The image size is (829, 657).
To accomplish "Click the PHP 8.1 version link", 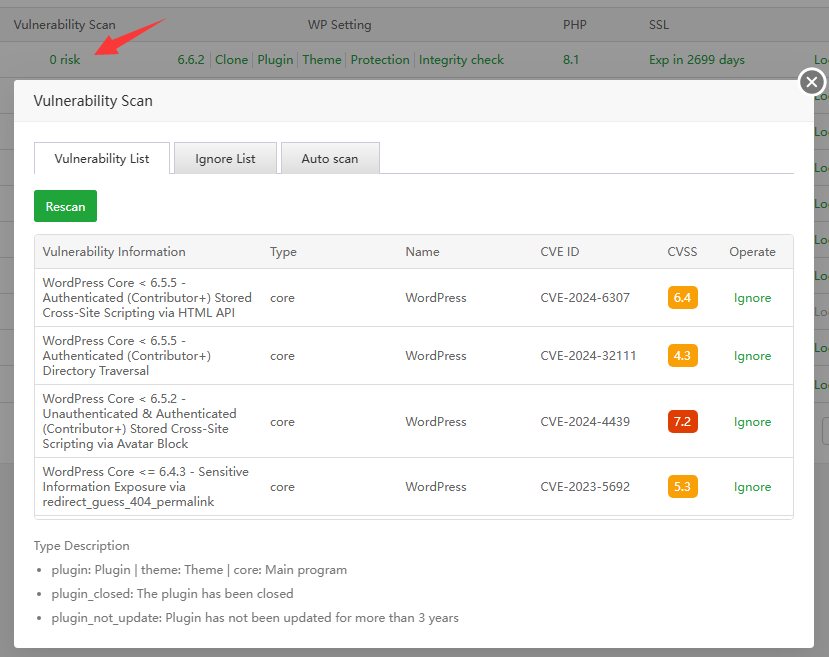I will pyautogui.click(x=571, y=60).
